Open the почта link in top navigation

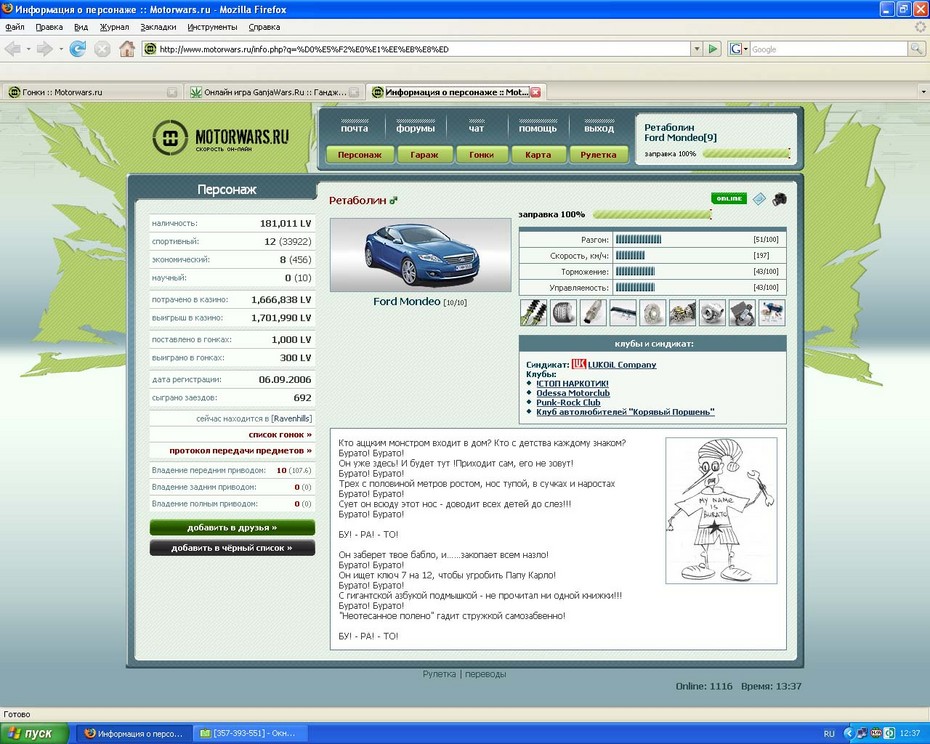tap(354, 128)
